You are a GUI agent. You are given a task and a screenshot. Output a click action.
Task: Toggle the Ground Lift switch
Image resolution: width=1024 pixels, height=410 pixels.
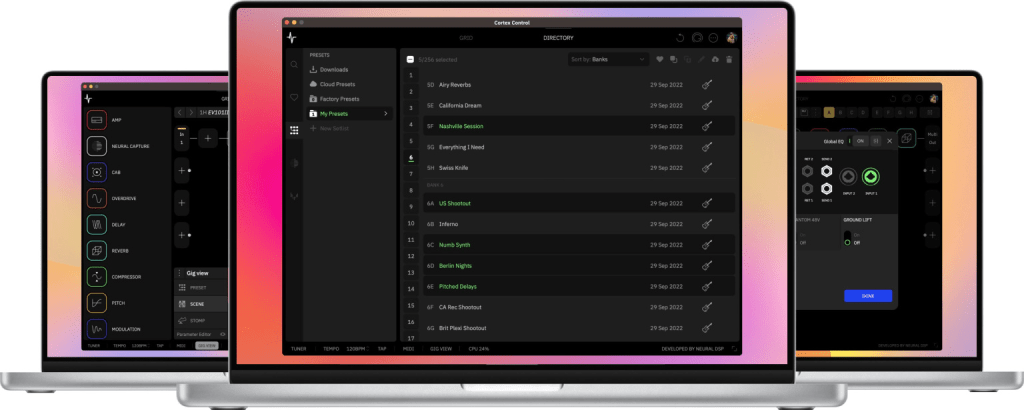point(846,238)
